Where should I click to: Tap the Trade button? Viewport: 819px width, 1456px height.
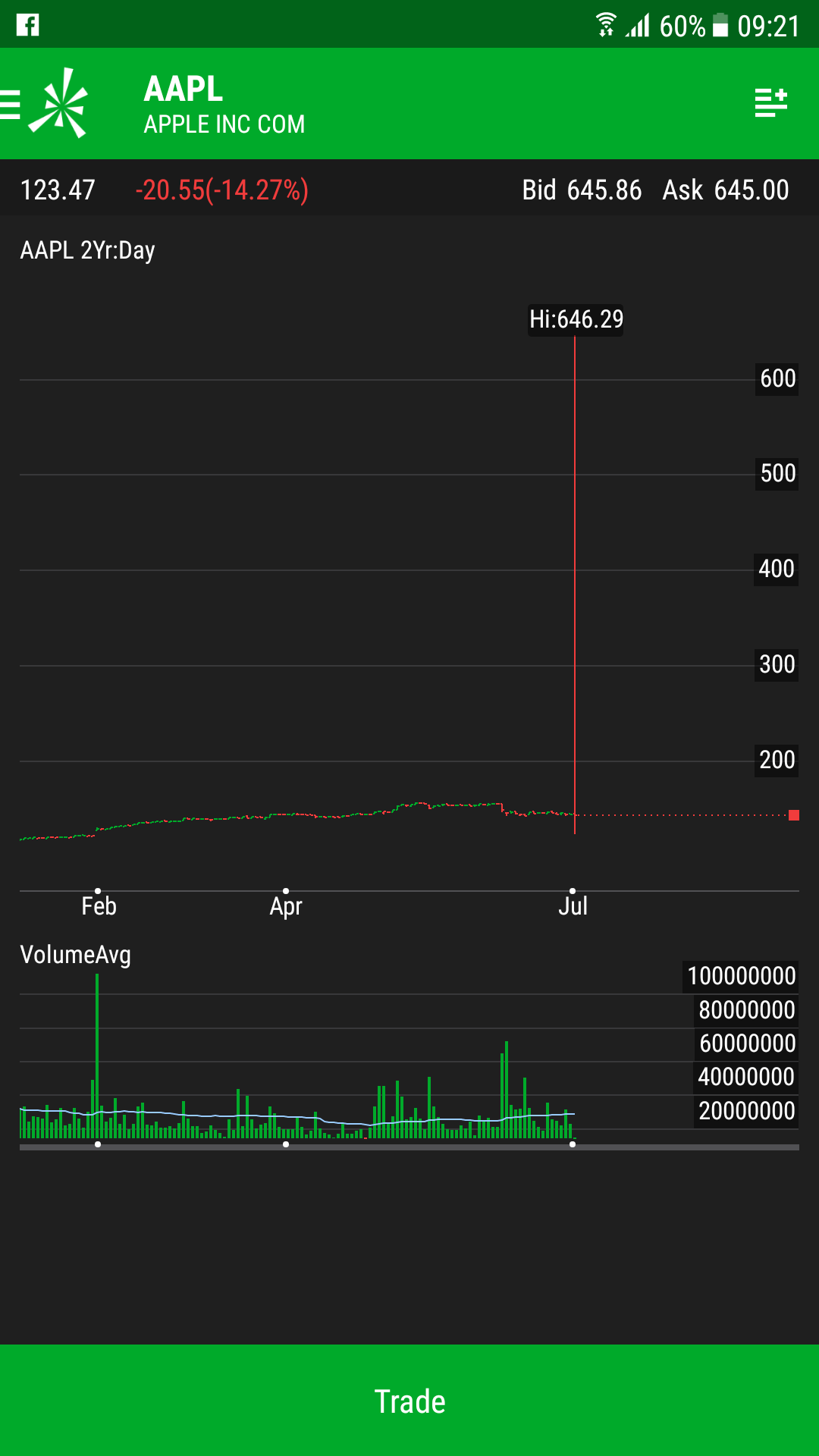pos(409,1401)
